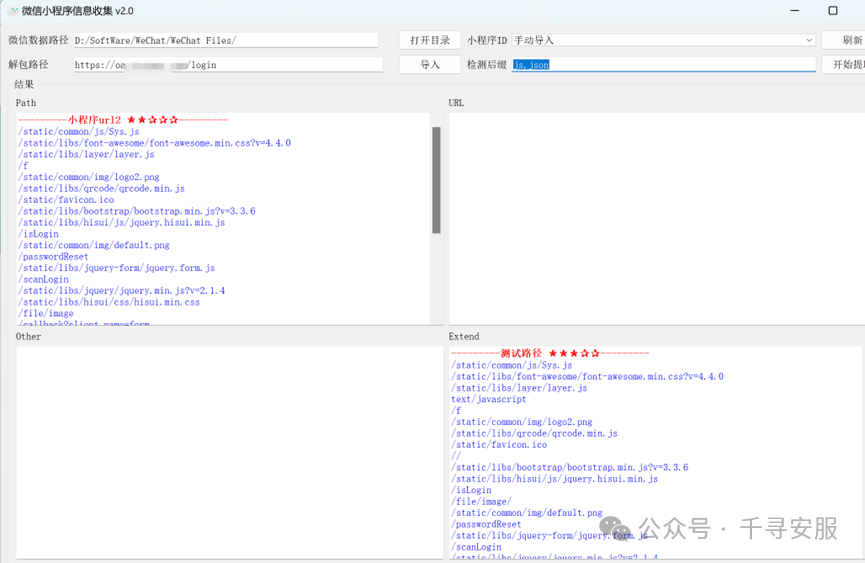The image size is (865, 563).
Task: Select /scanLogin in Extend list
Action: pyautogui.click(x=477, y=547)
